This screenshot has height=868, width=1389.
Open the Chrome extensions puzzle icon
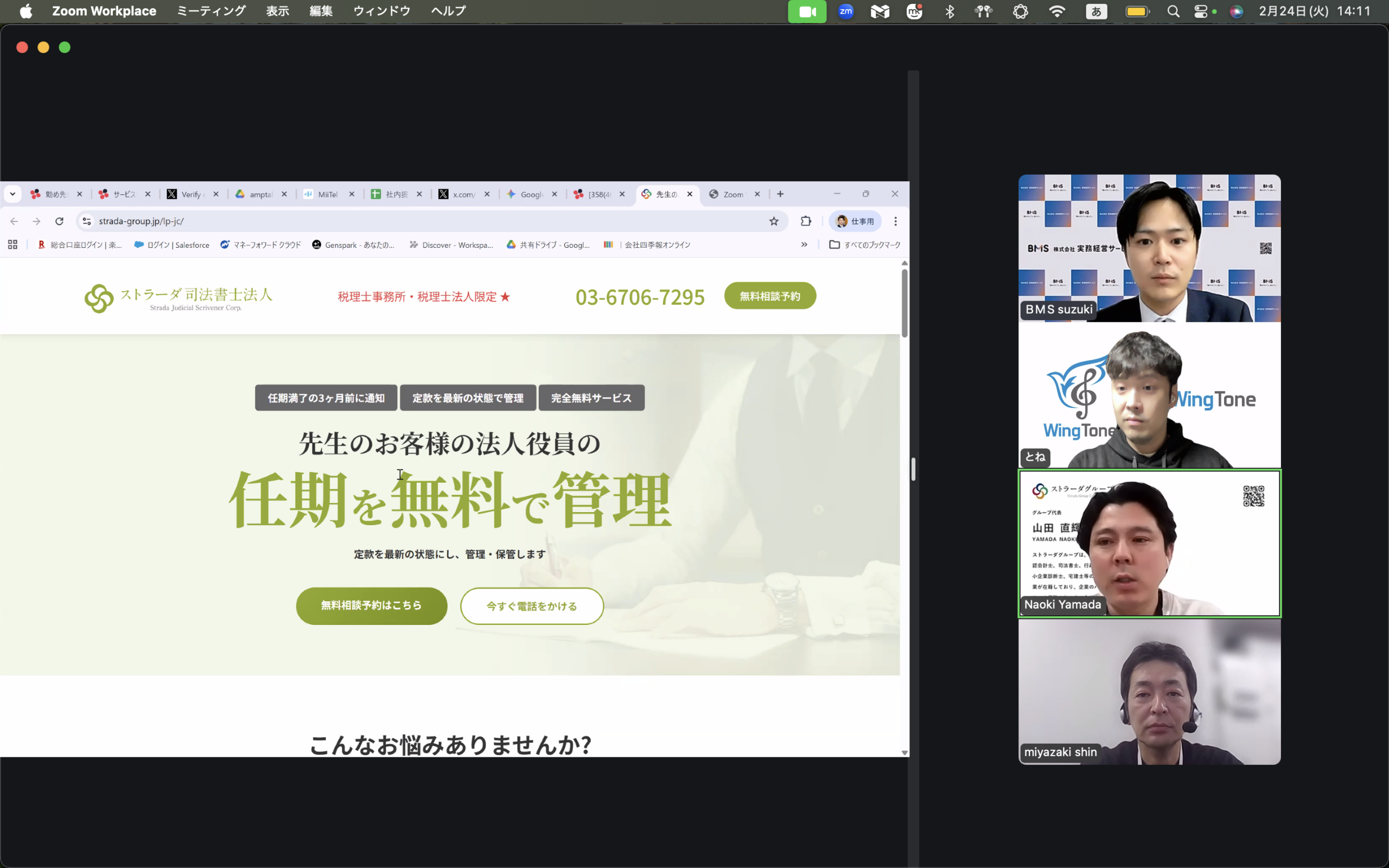pos(806,221)
